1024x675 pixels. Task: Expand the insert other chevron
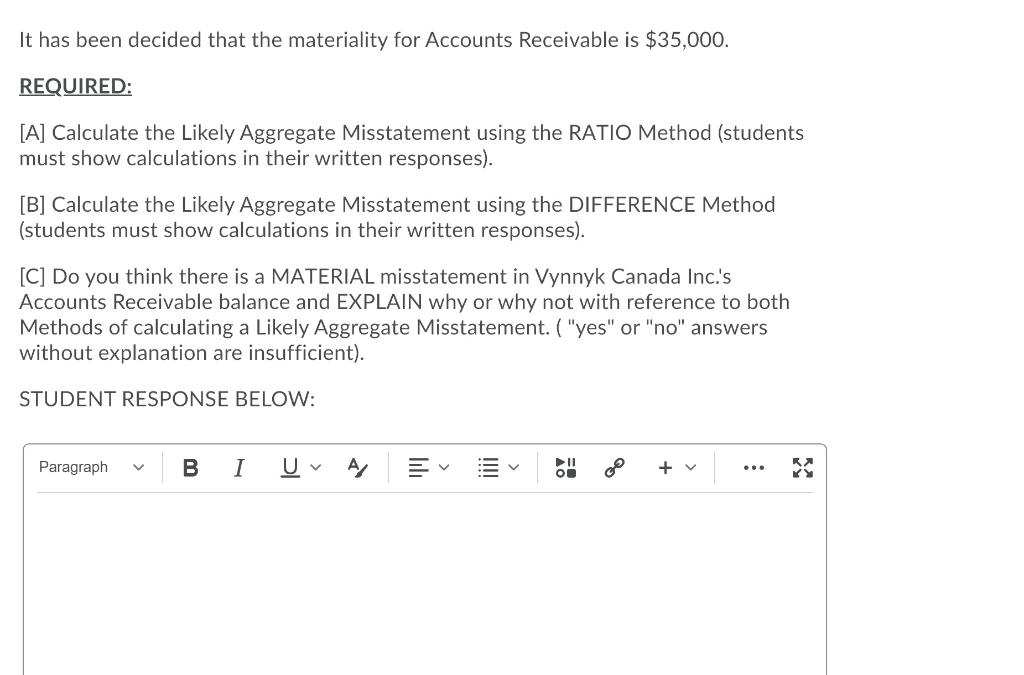pyautogui.click(x=691, y=467)
